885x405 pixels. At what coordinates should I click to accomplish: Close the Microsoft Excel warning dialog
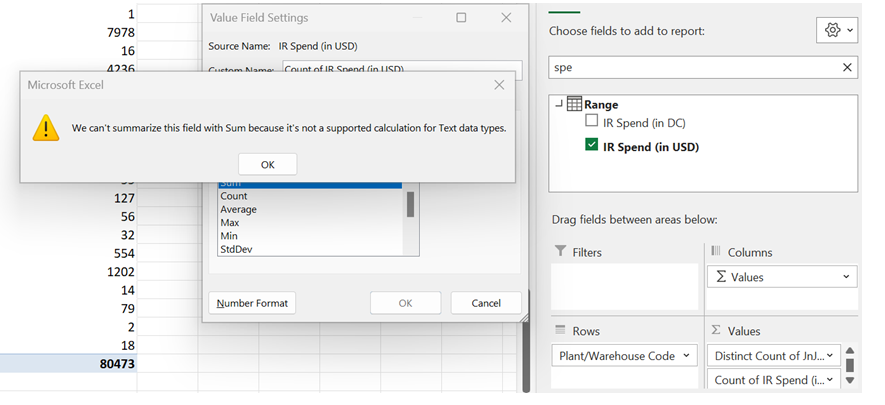pos(499,85)
